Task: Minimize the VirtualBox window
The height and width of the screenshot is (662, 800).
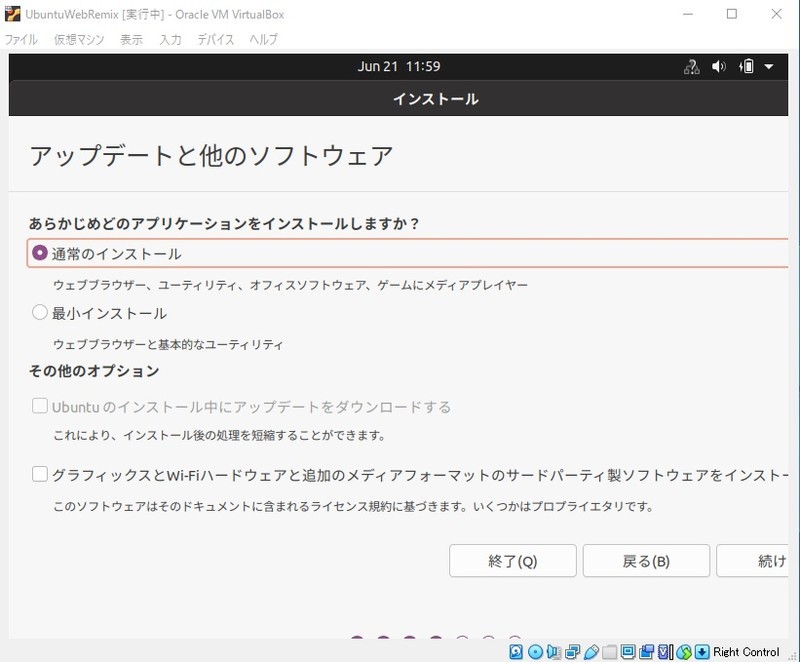Action: [x=688, y=14]
